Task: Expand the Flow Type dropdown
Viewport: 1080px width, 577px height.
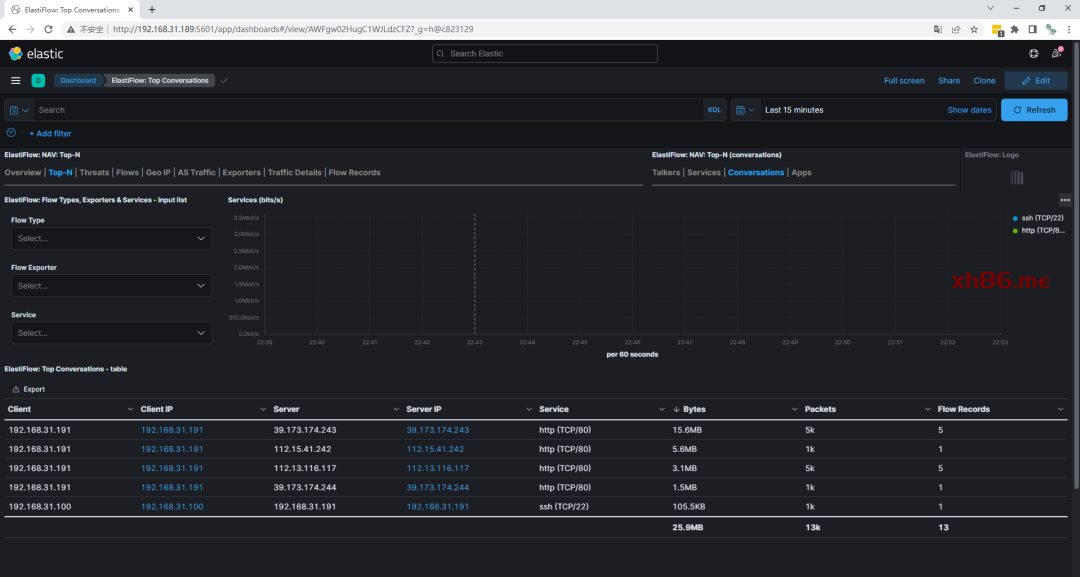Action: [x=111, y=238]
